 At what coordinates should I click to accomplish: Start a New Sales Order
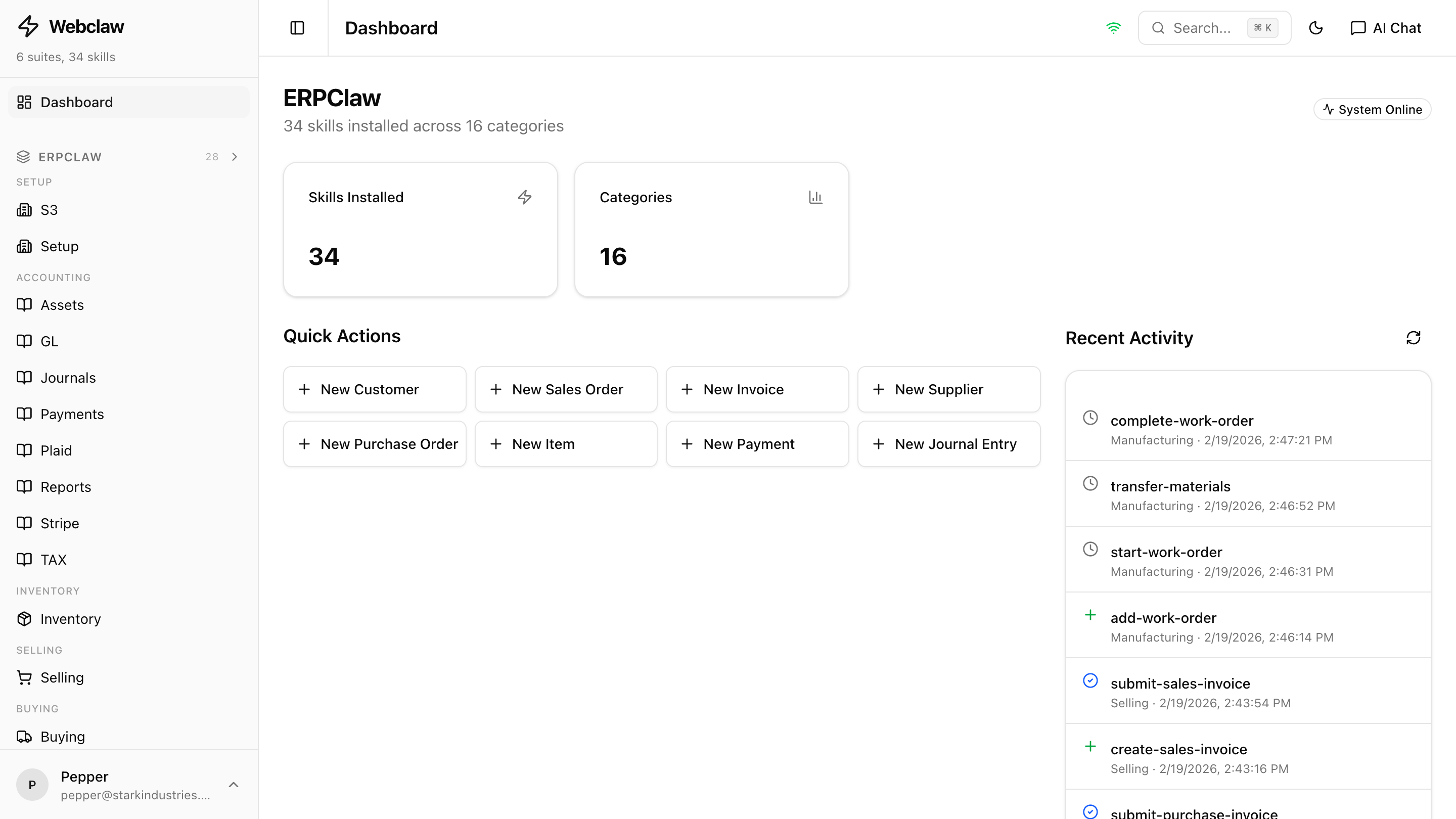point(566,389)
